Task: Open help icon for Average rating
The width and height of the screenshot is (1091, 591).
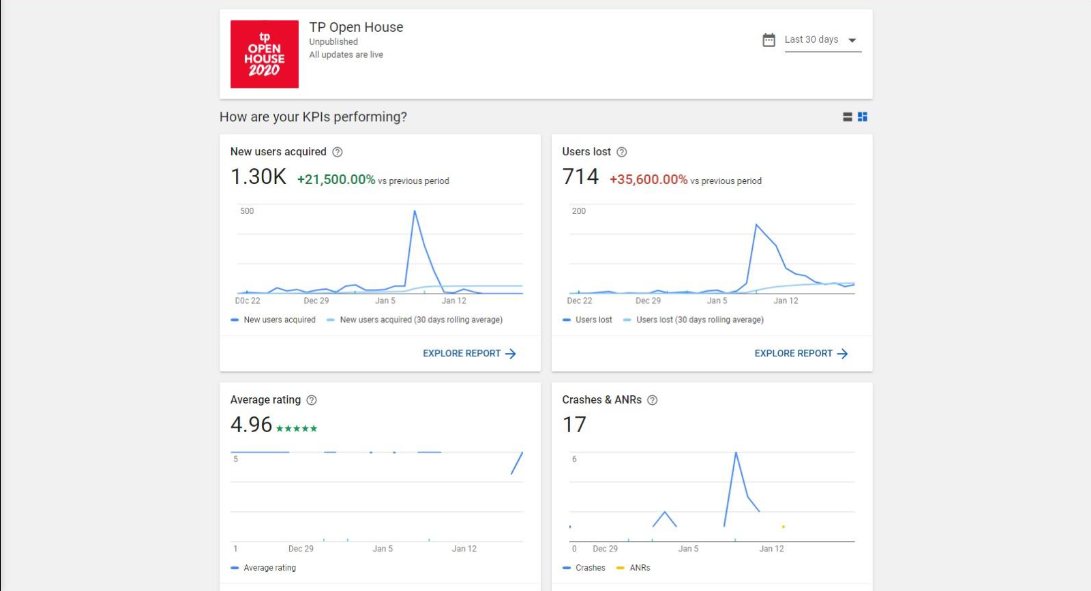Action: point(311,400)
